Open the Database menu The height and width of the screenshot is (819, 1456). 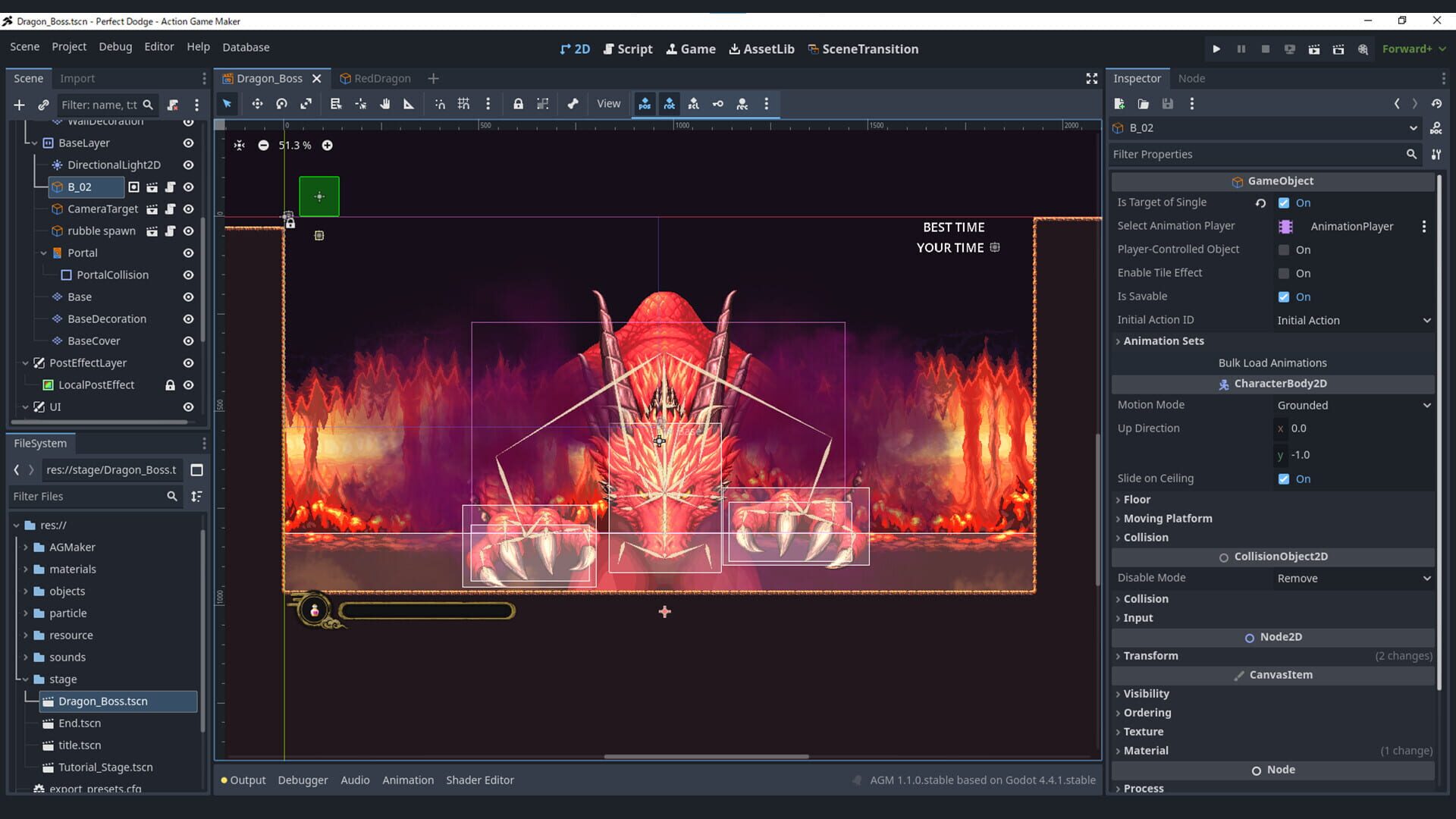245,46
